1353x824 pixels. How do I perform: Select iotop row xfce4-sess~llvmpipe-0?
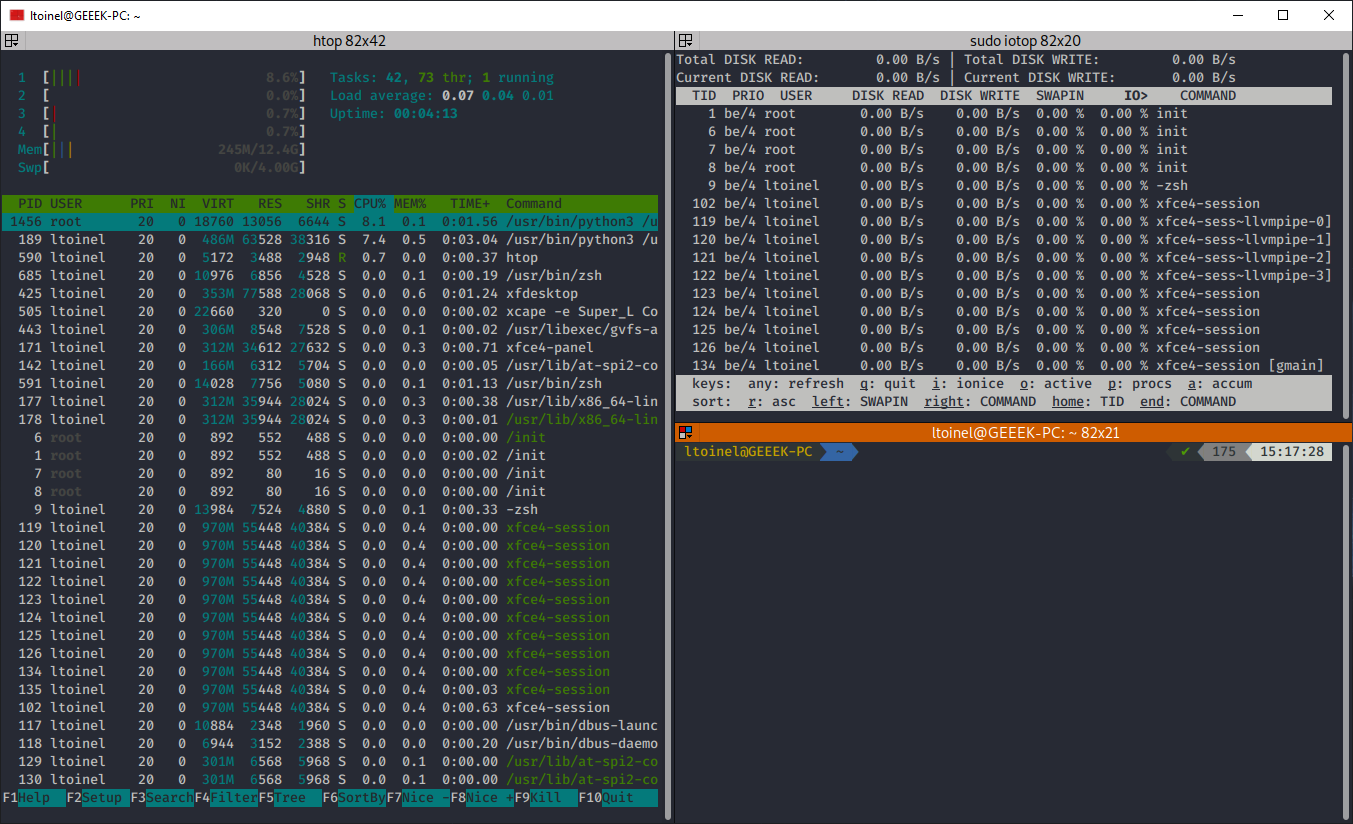(x=1004, y=221)
